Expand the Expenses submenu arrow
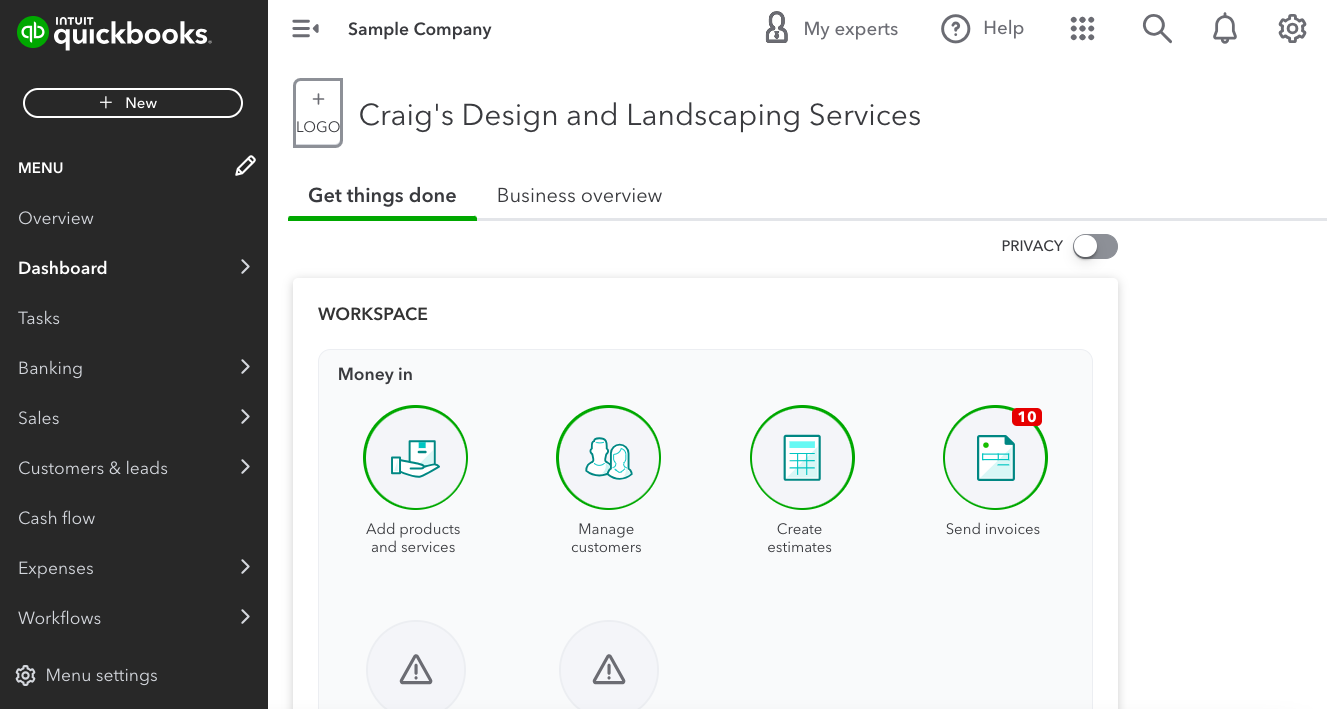The width and height of the screenshot is (1327, 709). [x=245, y=567]
